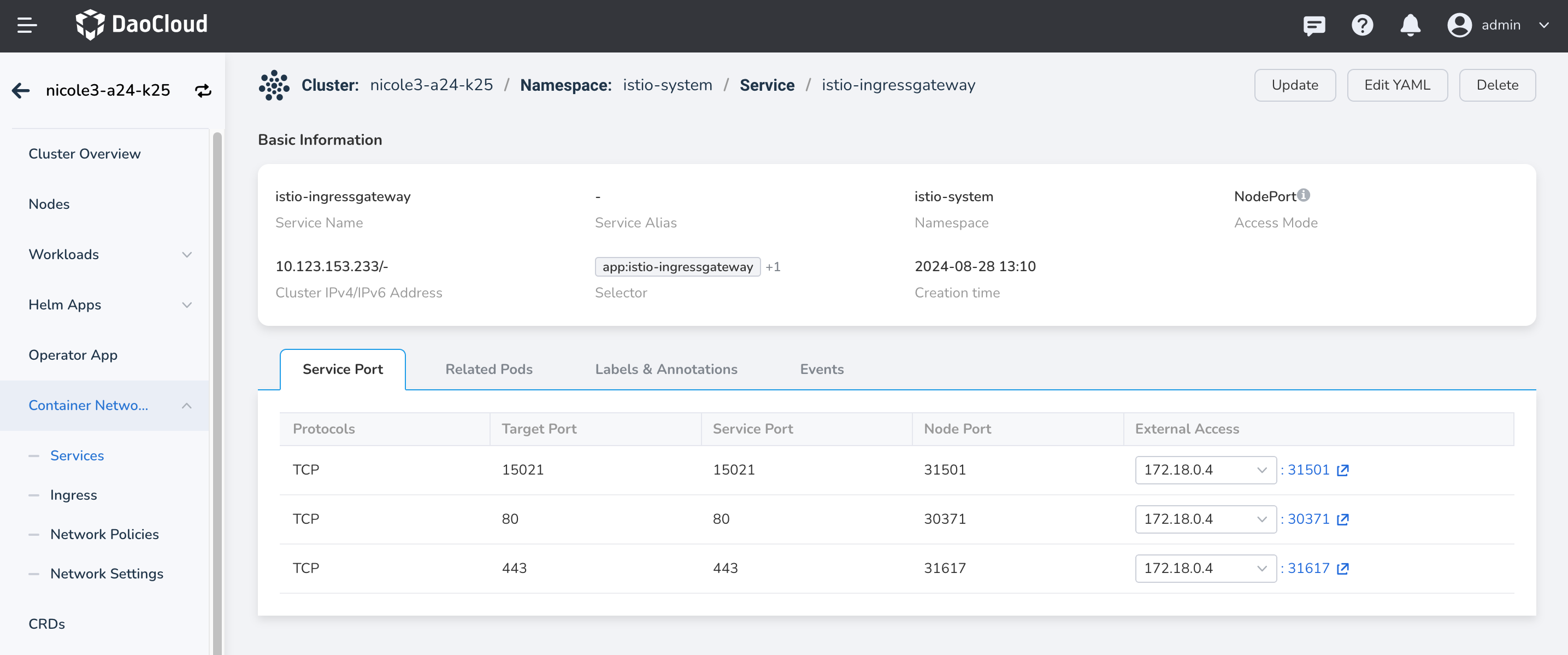Open CRDs in the sidebar

point(46,624)
